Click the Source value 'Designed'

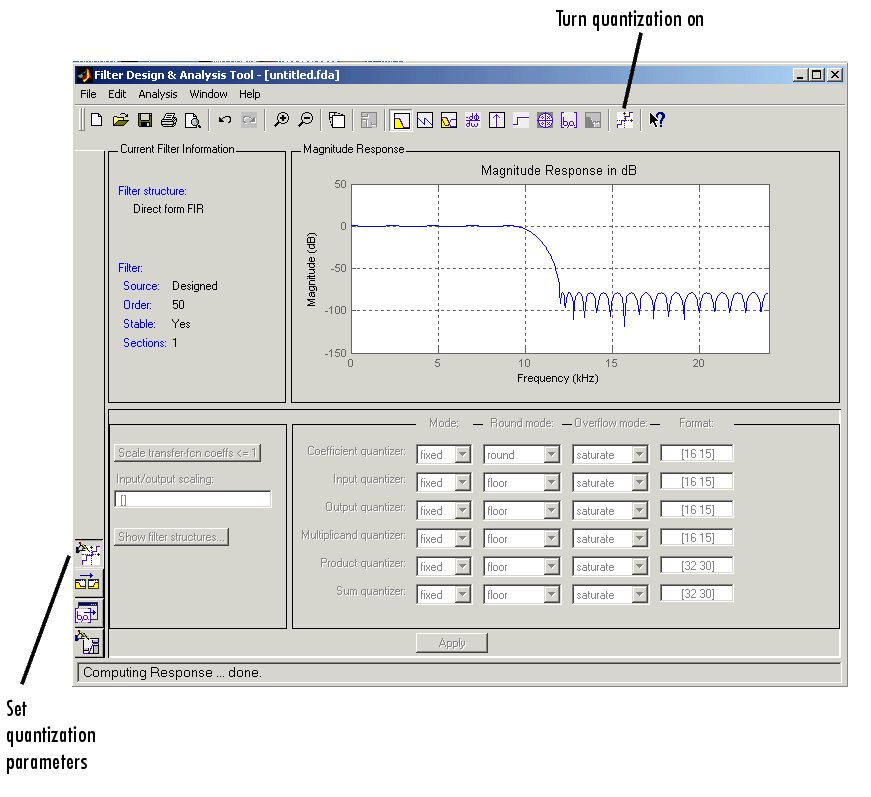point(195,286)
